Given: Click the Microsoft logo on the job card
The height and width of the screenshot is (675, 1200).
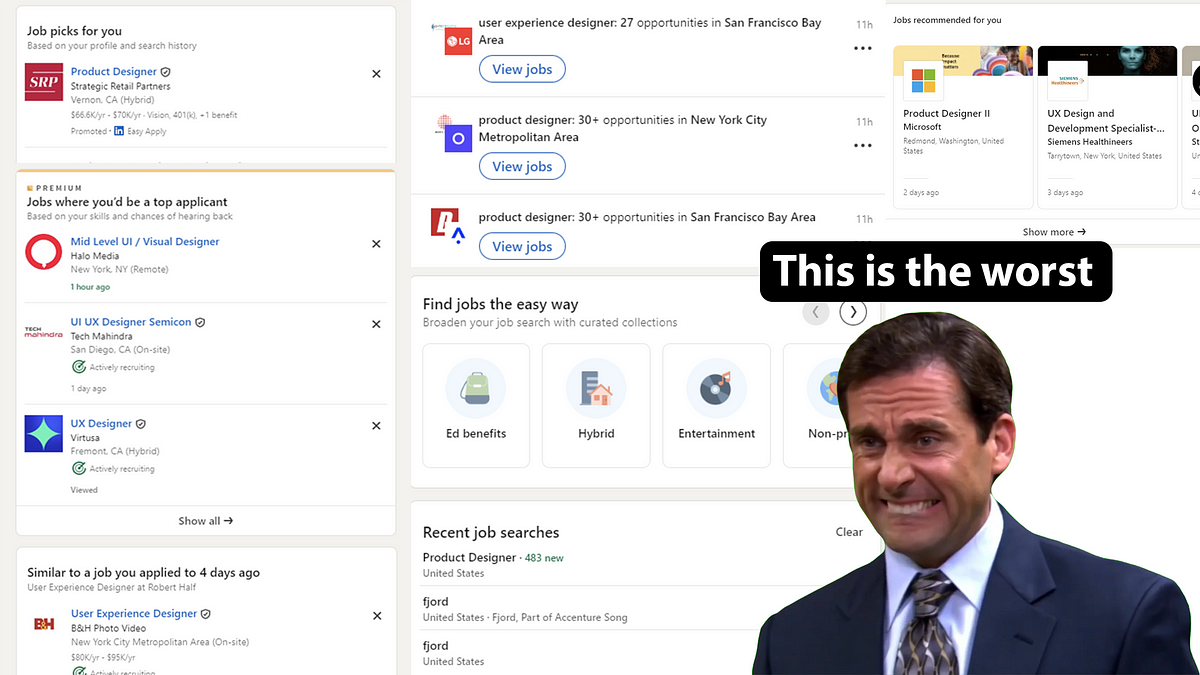Looking at the screenshot, I should point(923,81).
